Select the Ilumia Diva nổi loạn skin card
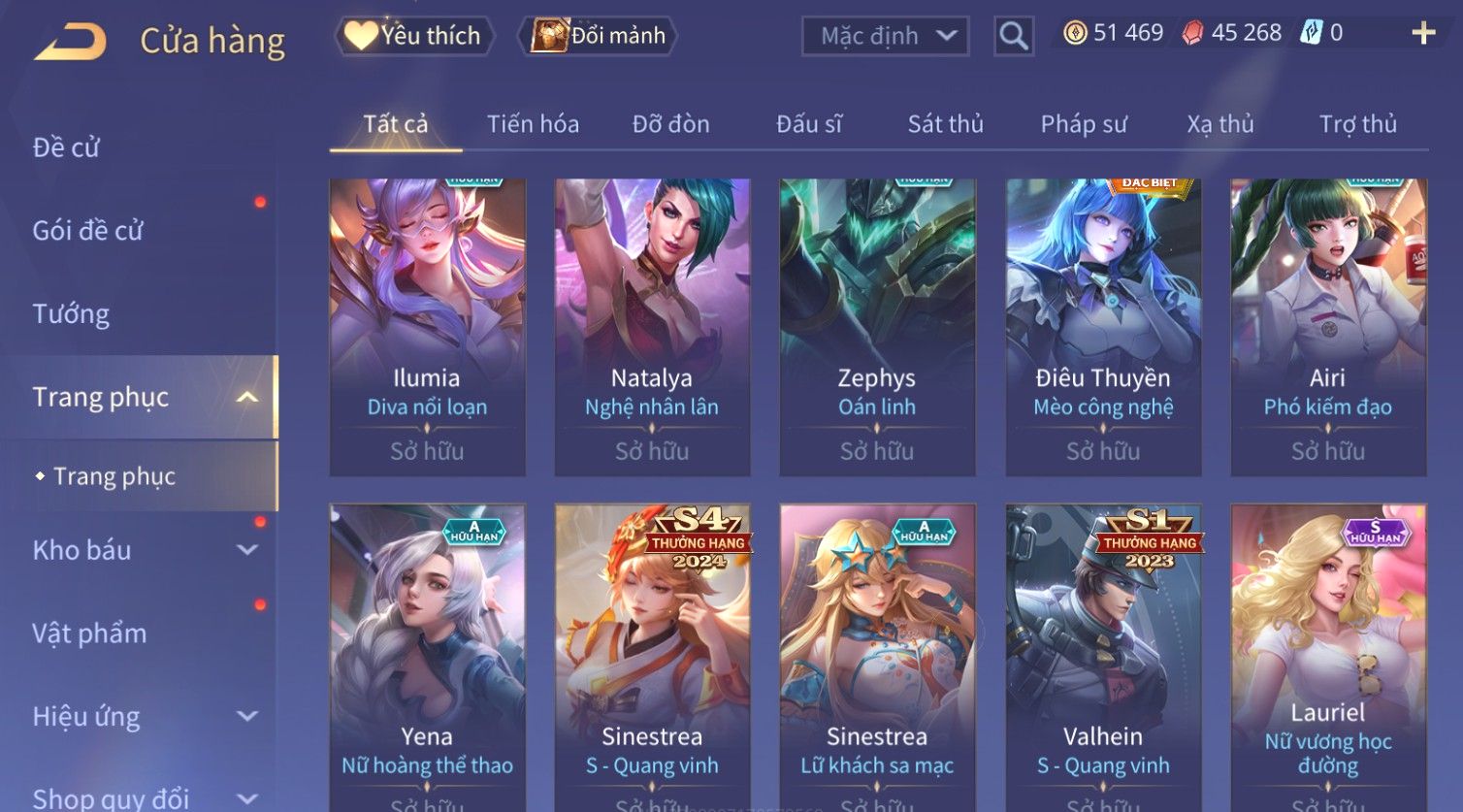1463x812 pixels. coord(428,327)
